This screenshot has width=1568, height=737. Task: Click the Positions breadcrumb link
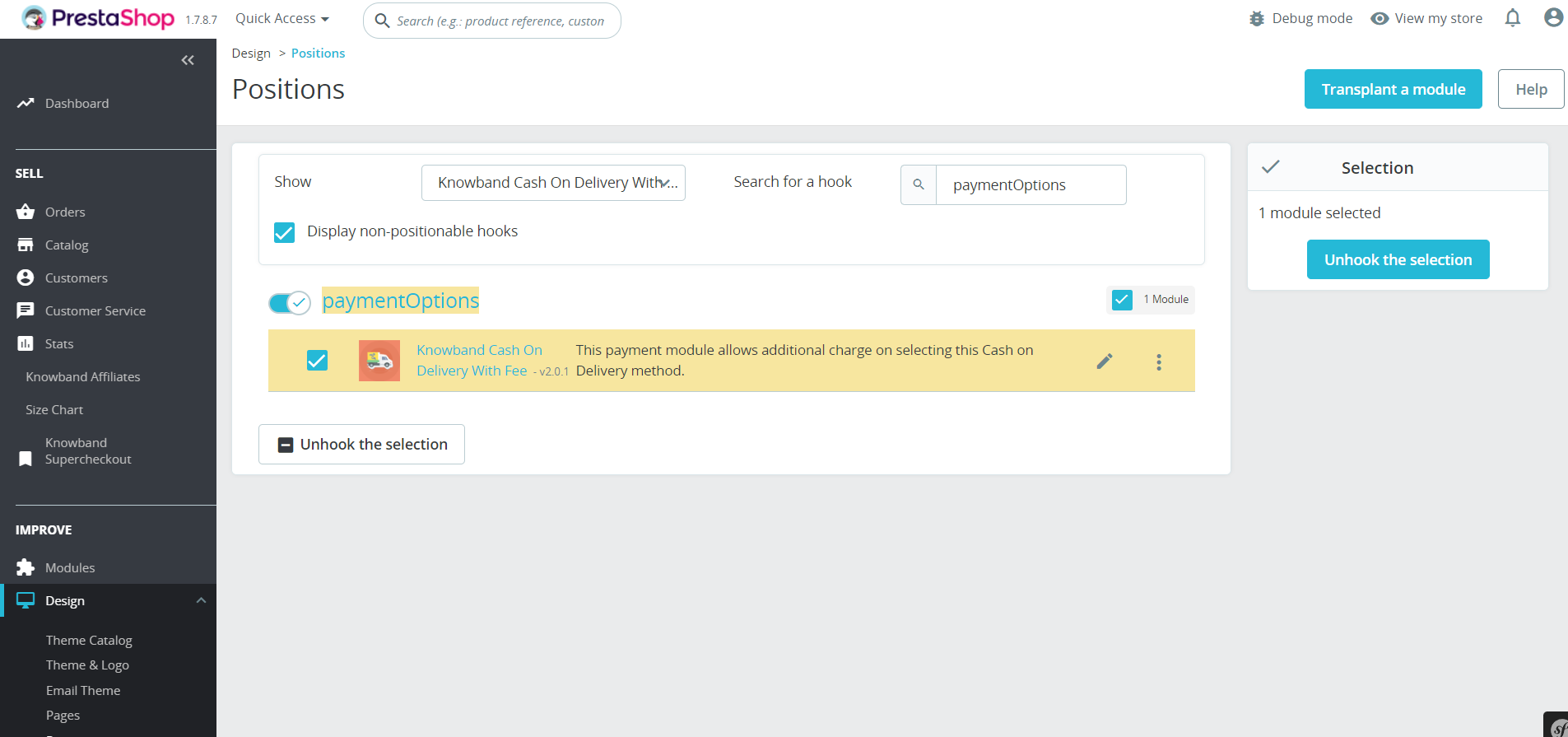(318, 53)
